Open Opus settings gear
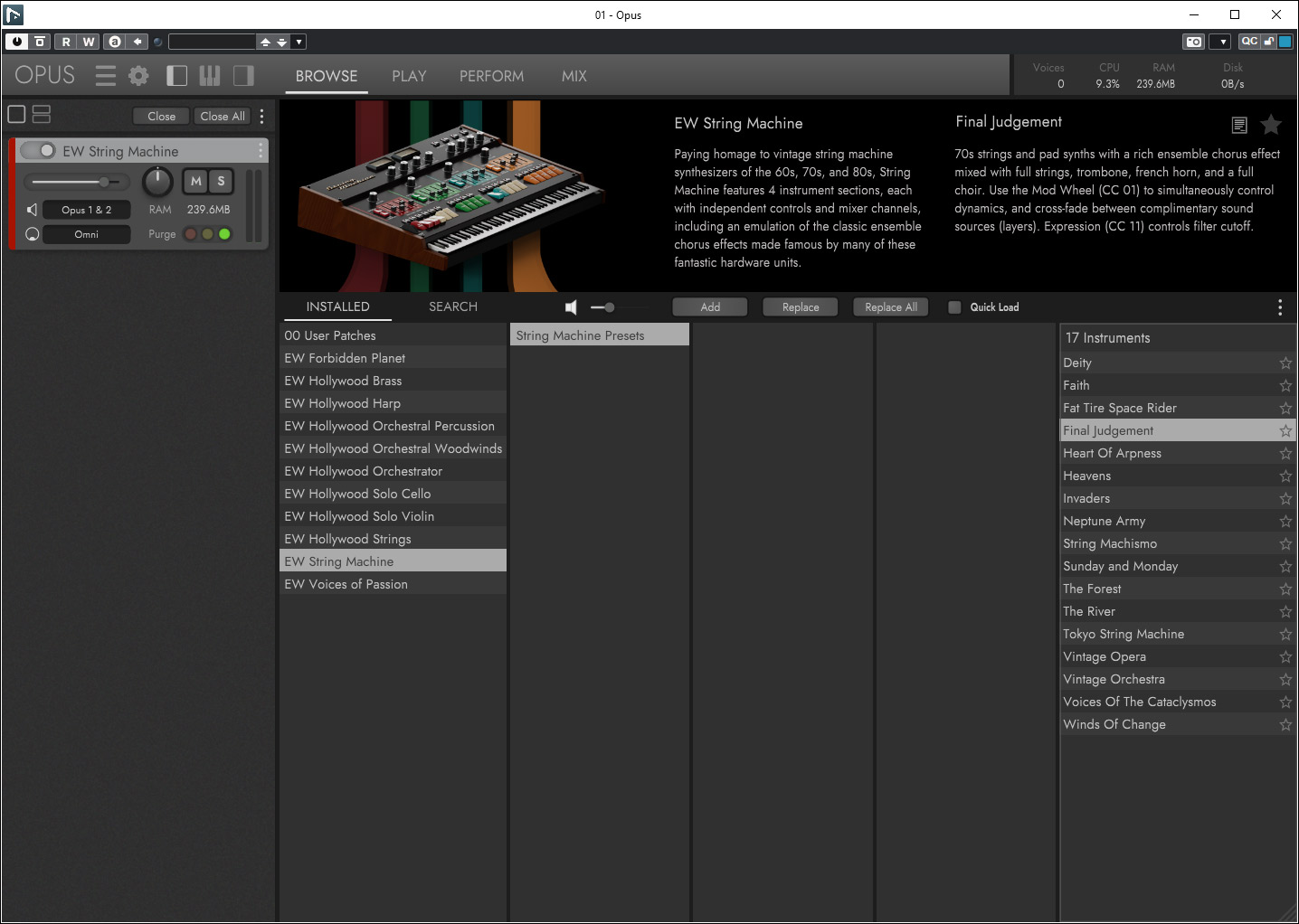The height and width of the screenshot is (924, 1299). pos(138,76)
